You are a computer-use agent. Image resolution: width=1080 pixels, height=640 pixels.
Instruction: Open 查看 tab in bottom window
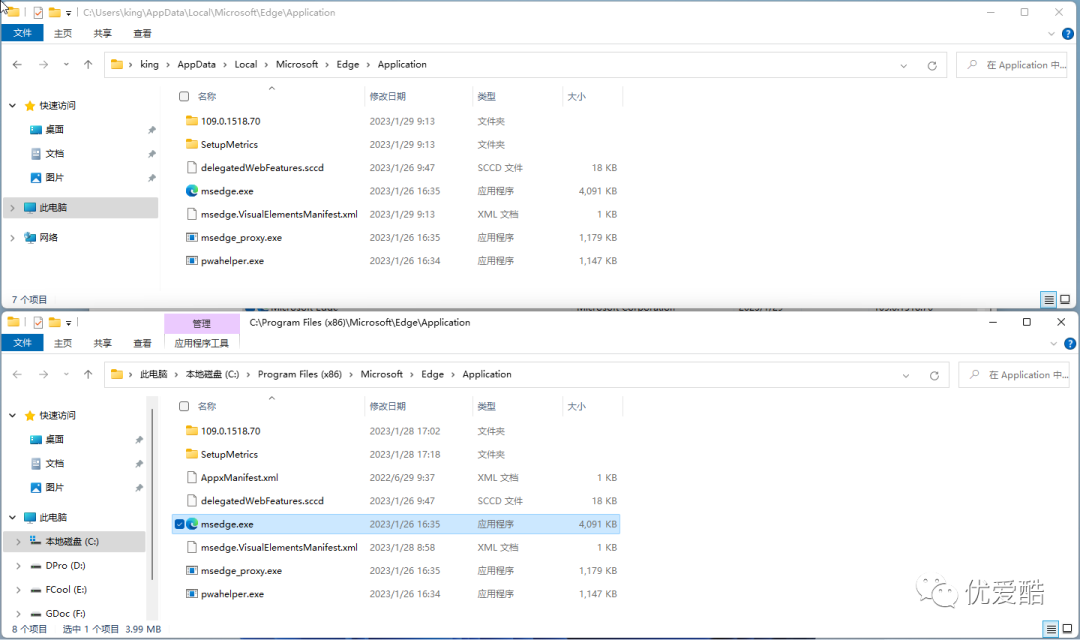[143, 343]
